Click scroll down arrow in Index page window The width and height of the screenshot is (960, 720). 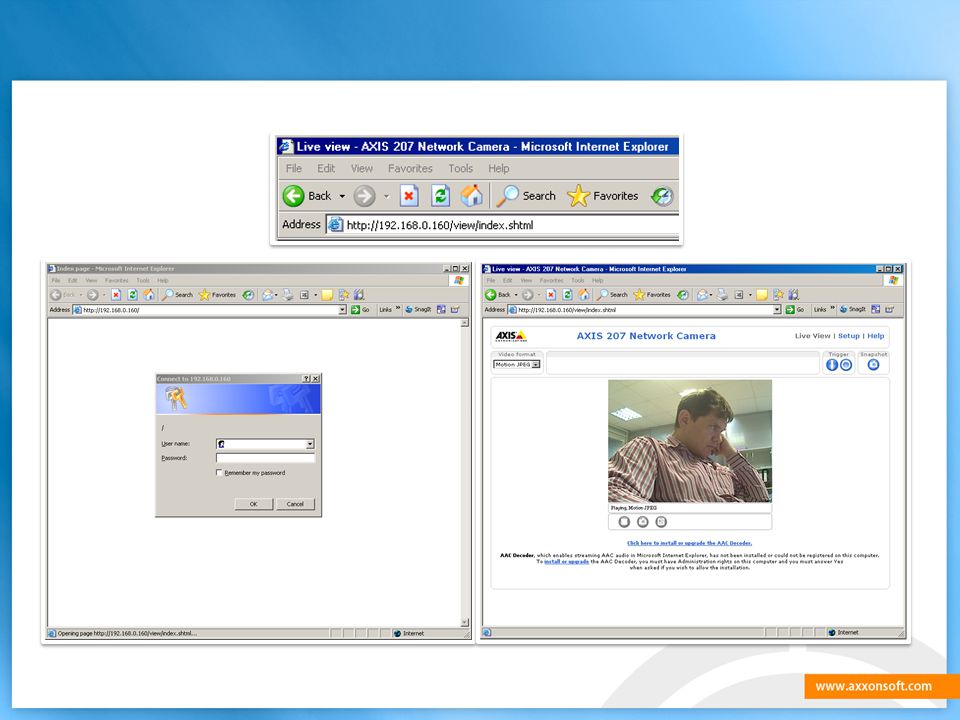pos(465,623)
